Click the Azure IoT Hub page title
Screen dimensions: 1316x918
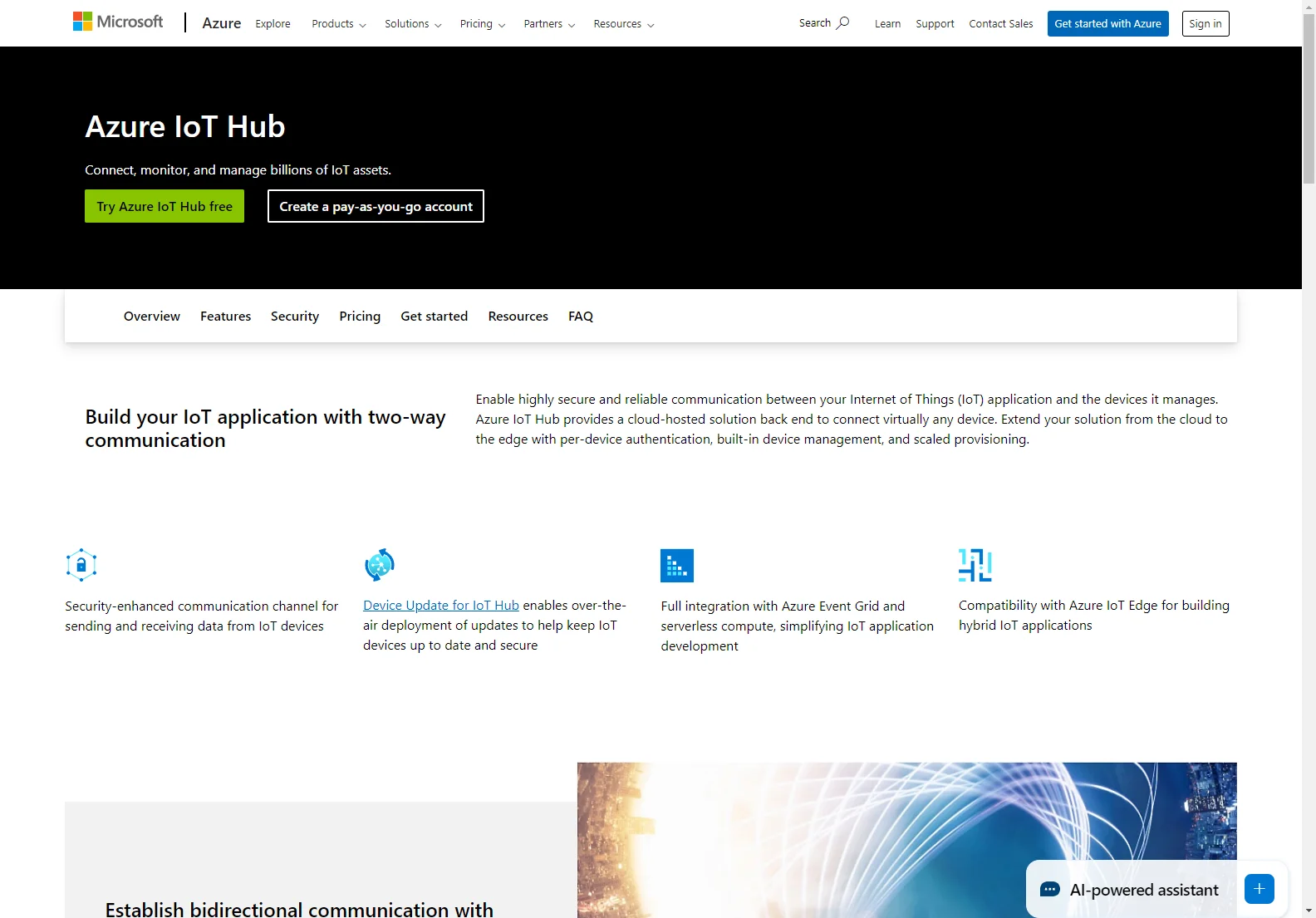click(x=185, y=126)
